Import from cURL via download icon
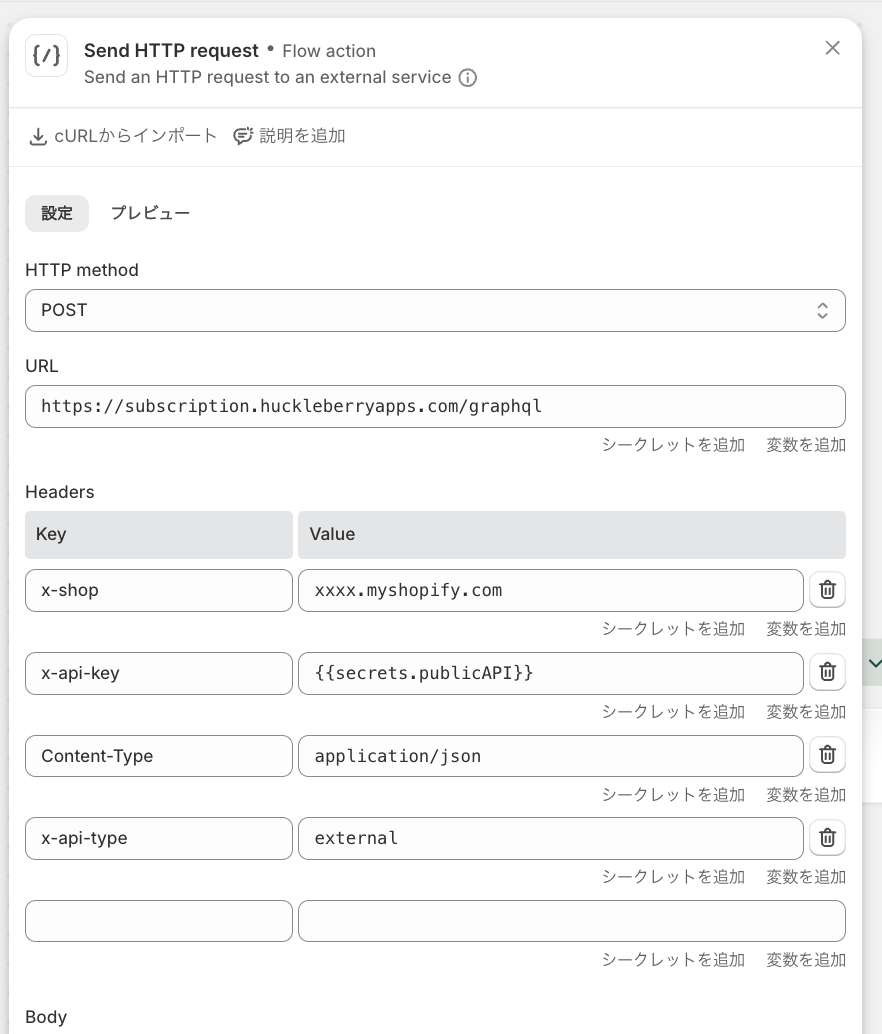Image resolution: width=882 pixels, height=1034 pixels. coord(38,137)
